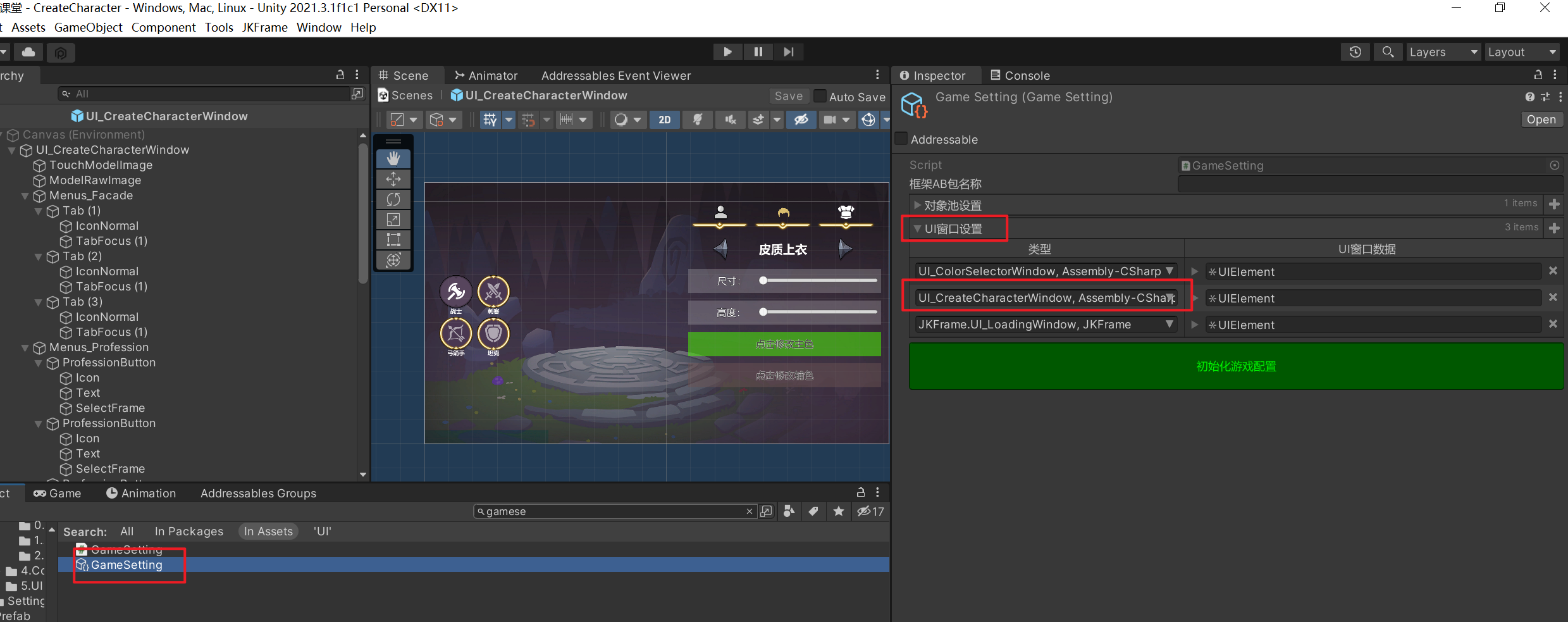Click search by type icon in Project
1568x622 pixels.
[789, 511]
